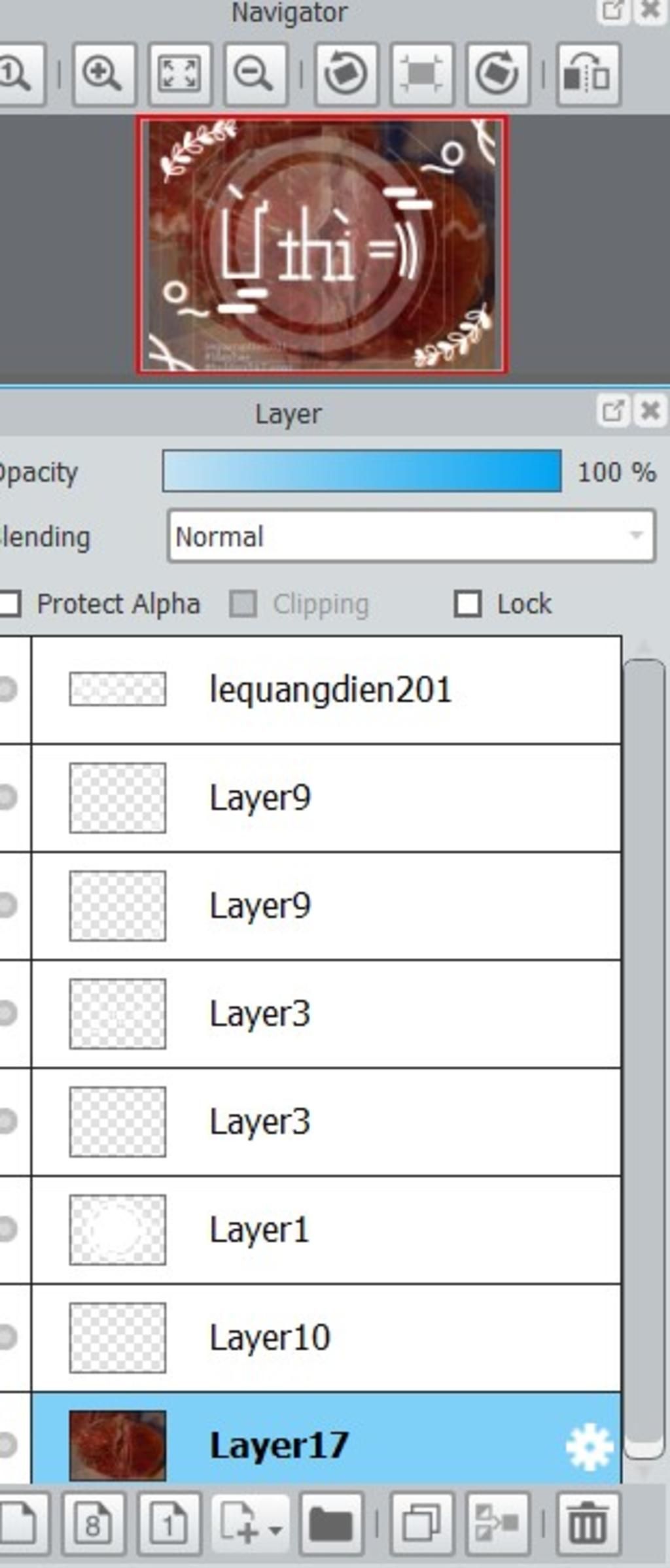Rotate the canvas view to the right
The width and height of the screenshot is (670, 1568).
coord(497,74)
